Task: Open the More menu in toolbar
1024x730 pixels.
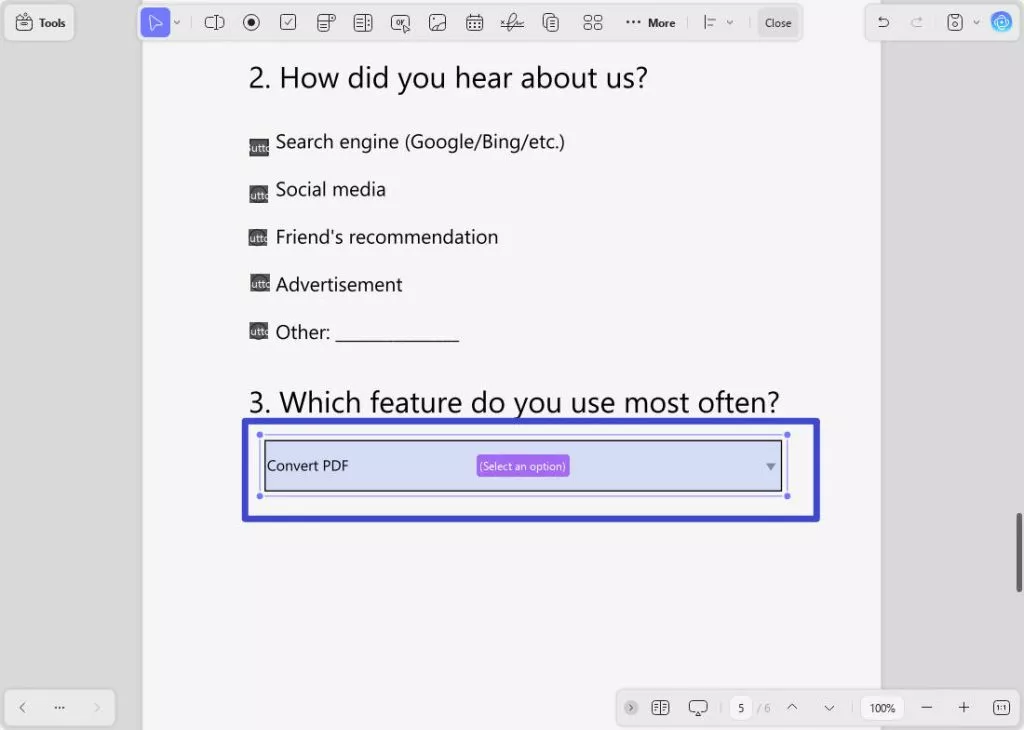Action: (x=650, y=23)
